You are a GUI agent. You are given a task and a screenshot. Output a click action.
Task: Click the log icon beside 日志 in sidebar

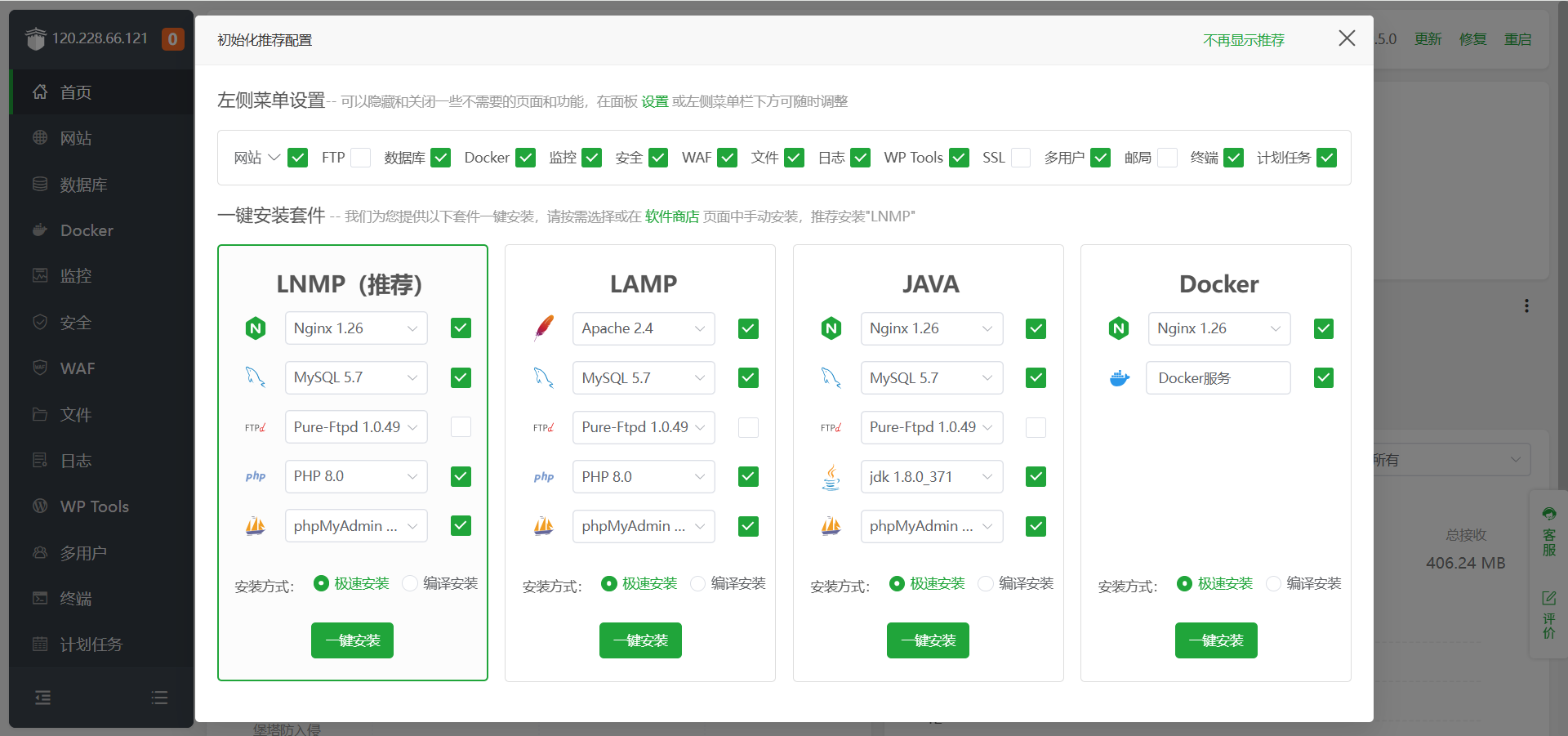pos(40,461)
